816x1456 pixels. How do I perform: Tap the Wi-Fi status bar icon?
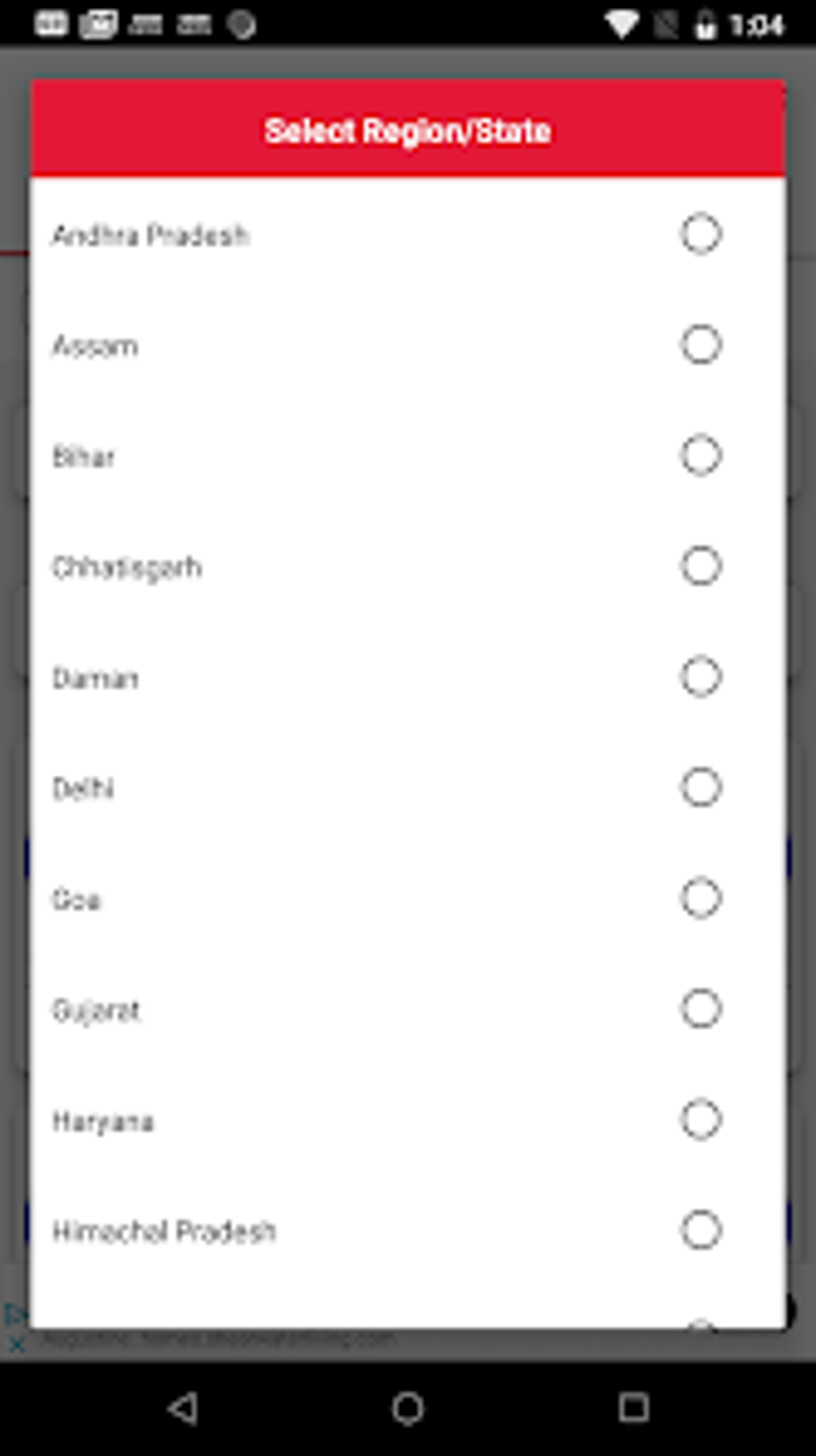tap(621, 25)
